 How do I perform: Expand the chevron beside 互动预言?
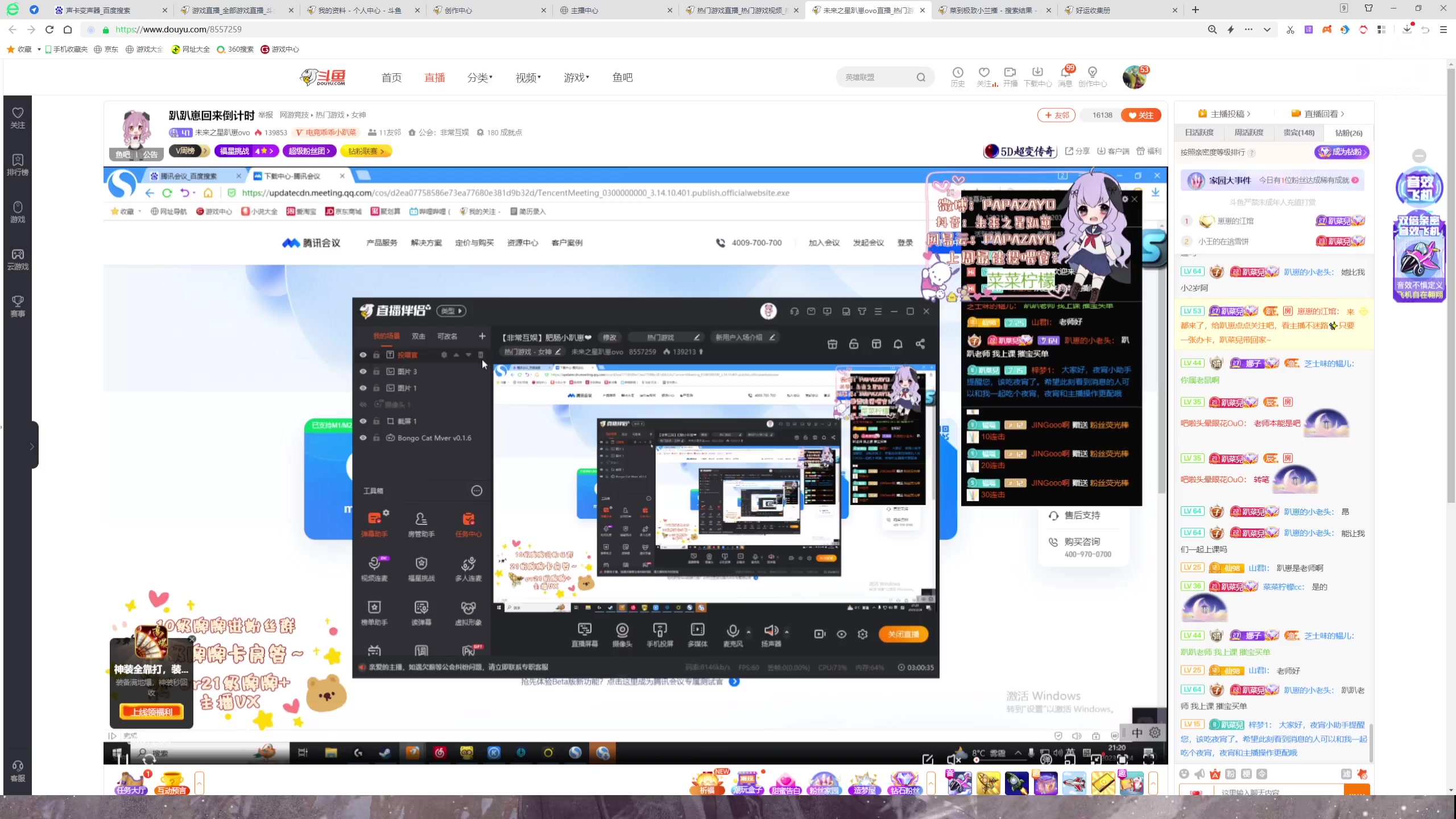pyautogui.click(x=199, y=783)
